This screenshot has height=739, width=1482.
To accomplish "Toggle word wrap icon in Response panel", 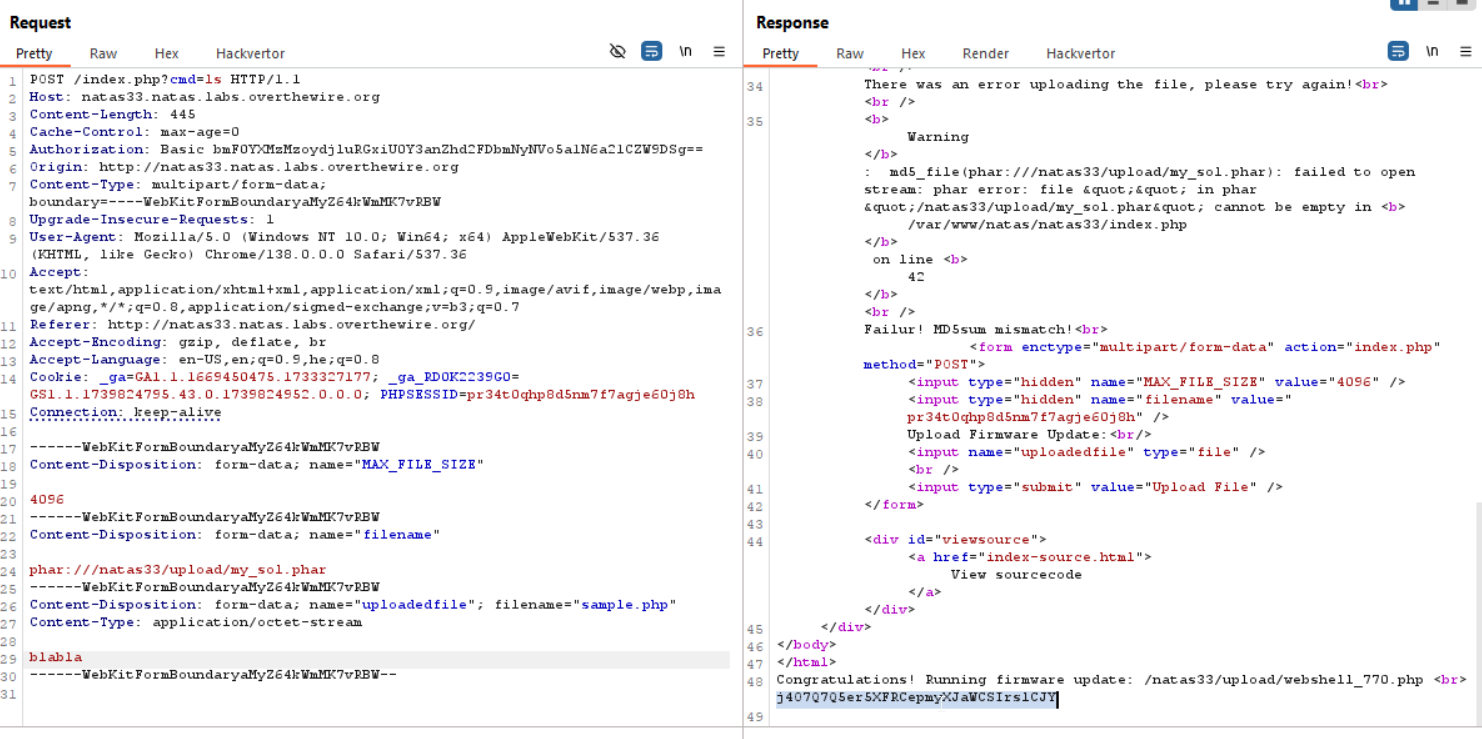I will pos(1398,52).
